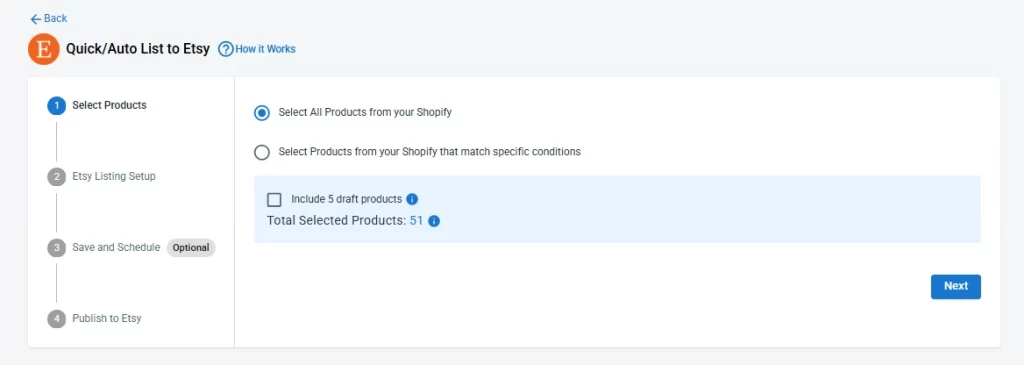The height and width of the screenshot is (365, 1024).
Task: Open the How it Works help link
Action: (x=265, y=49)
